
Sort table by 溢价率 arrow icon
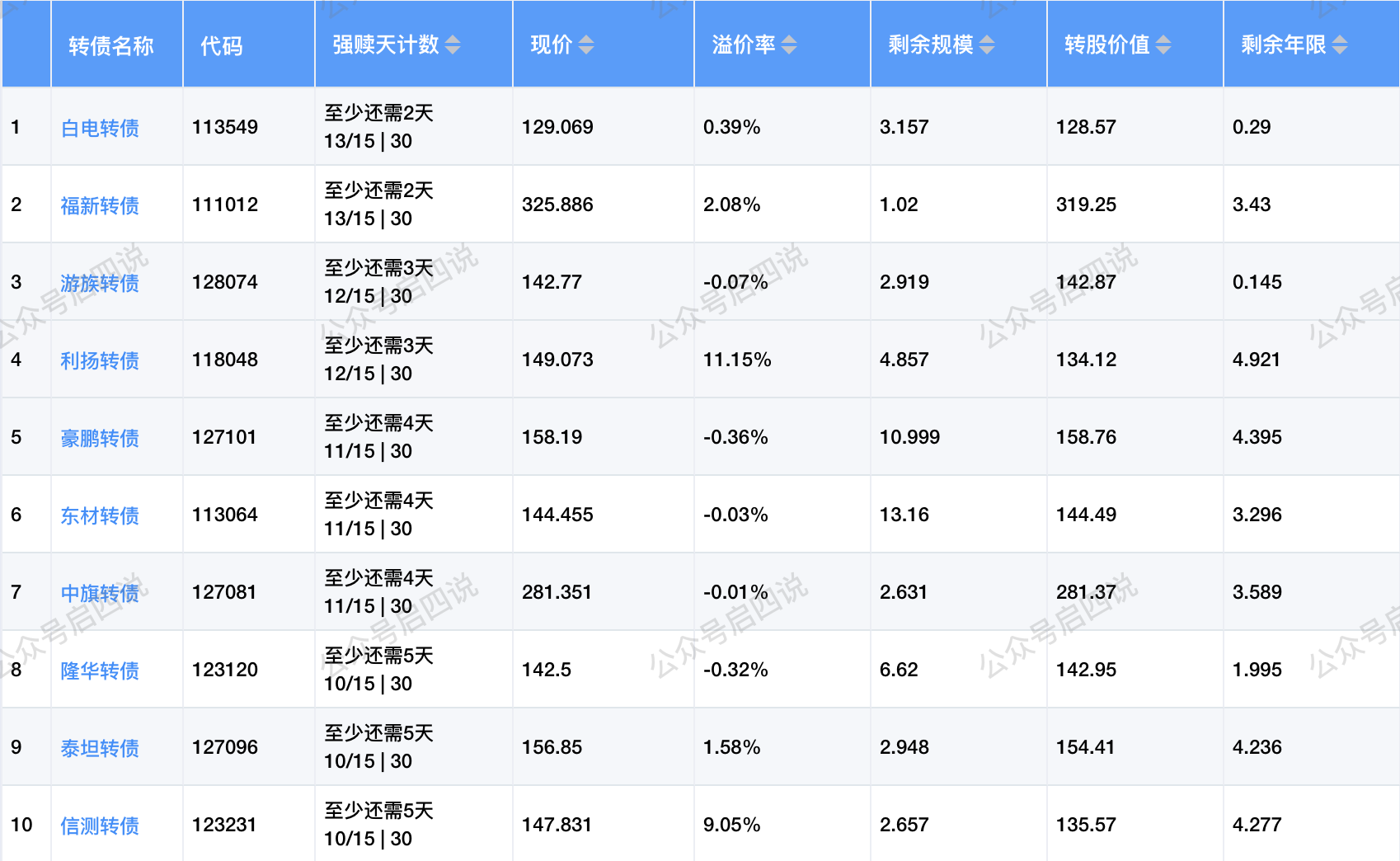coord(789,45)
